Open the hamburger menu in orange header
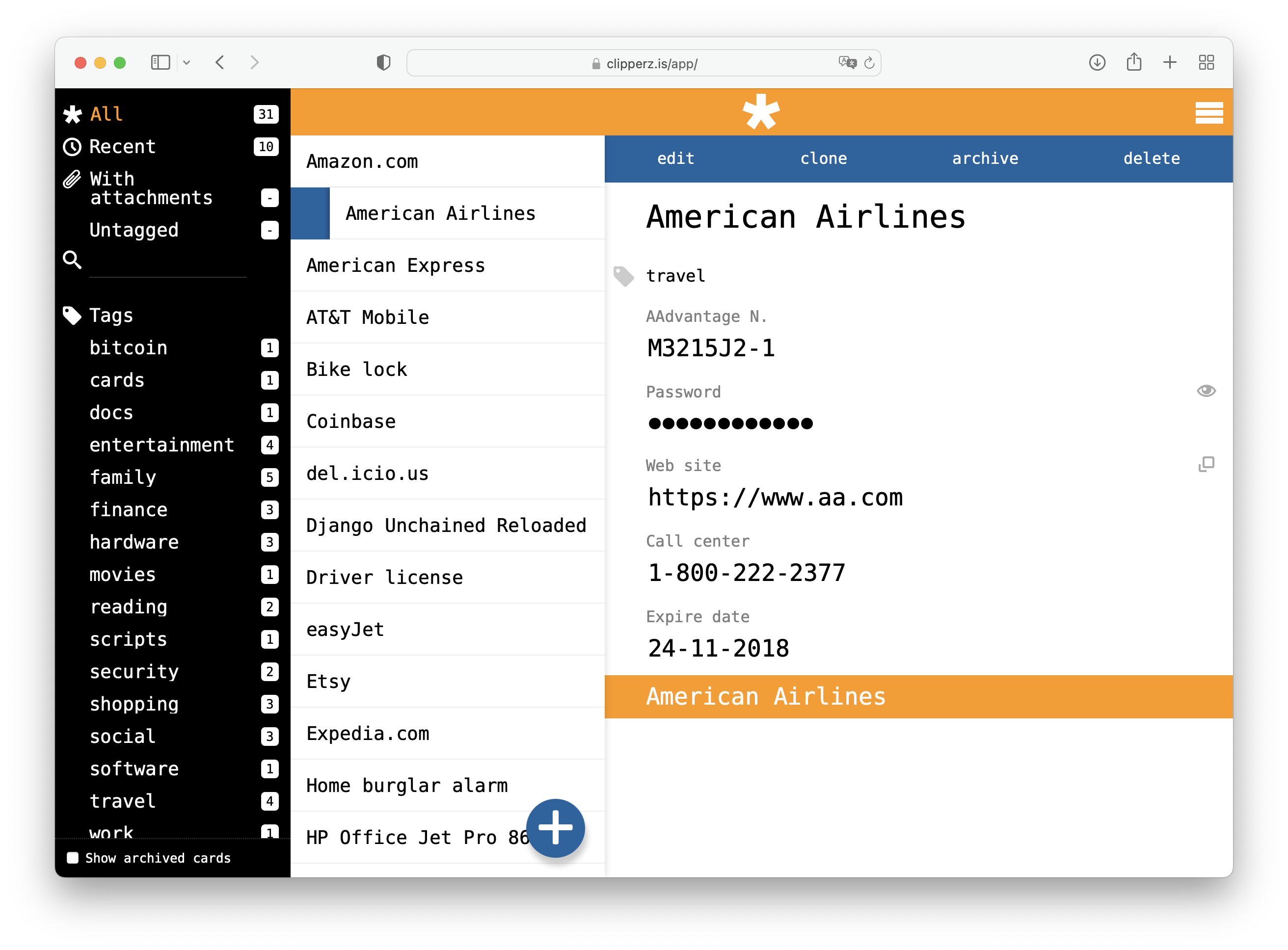This screenshot has height=950, width=1288. coord(1208,113)
